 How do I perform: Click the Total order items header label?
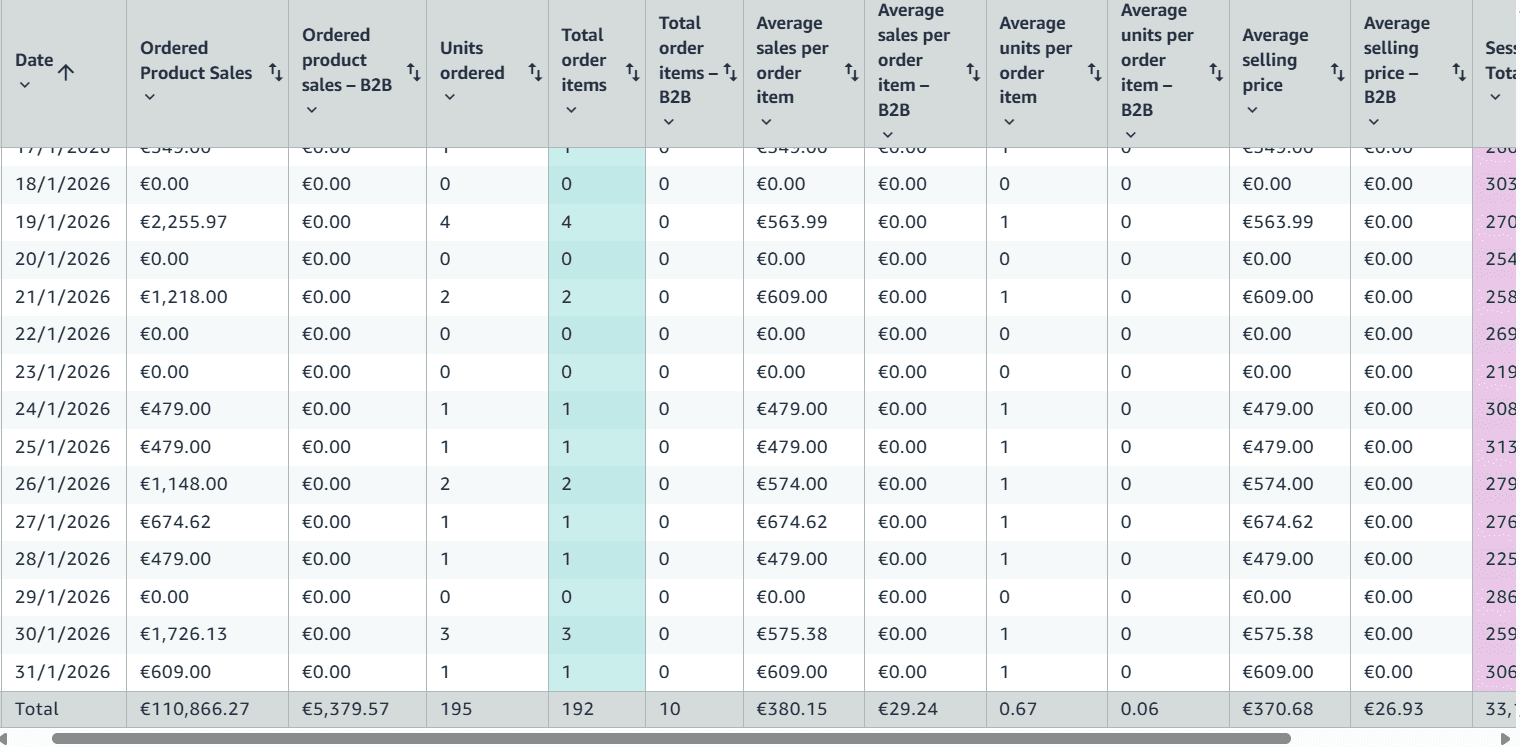[x=584, y=60]
